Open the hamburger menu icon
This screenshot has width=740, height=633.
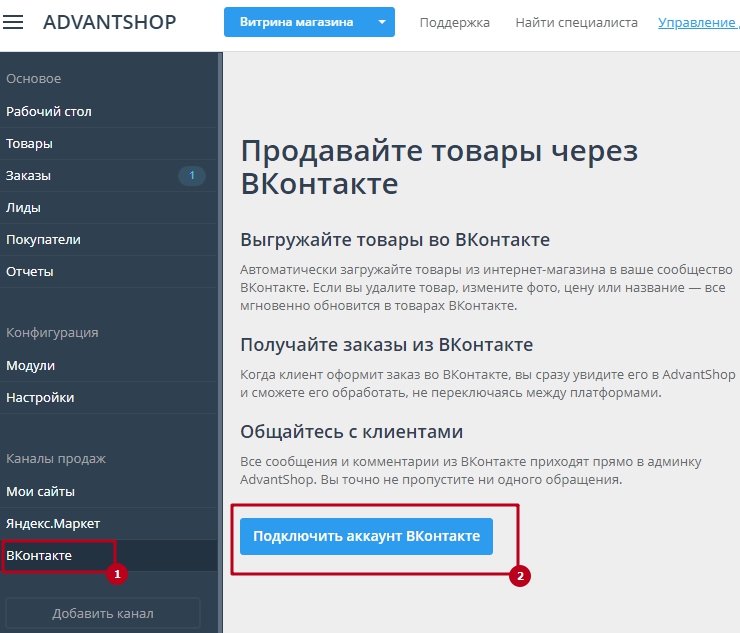point(13,22)
